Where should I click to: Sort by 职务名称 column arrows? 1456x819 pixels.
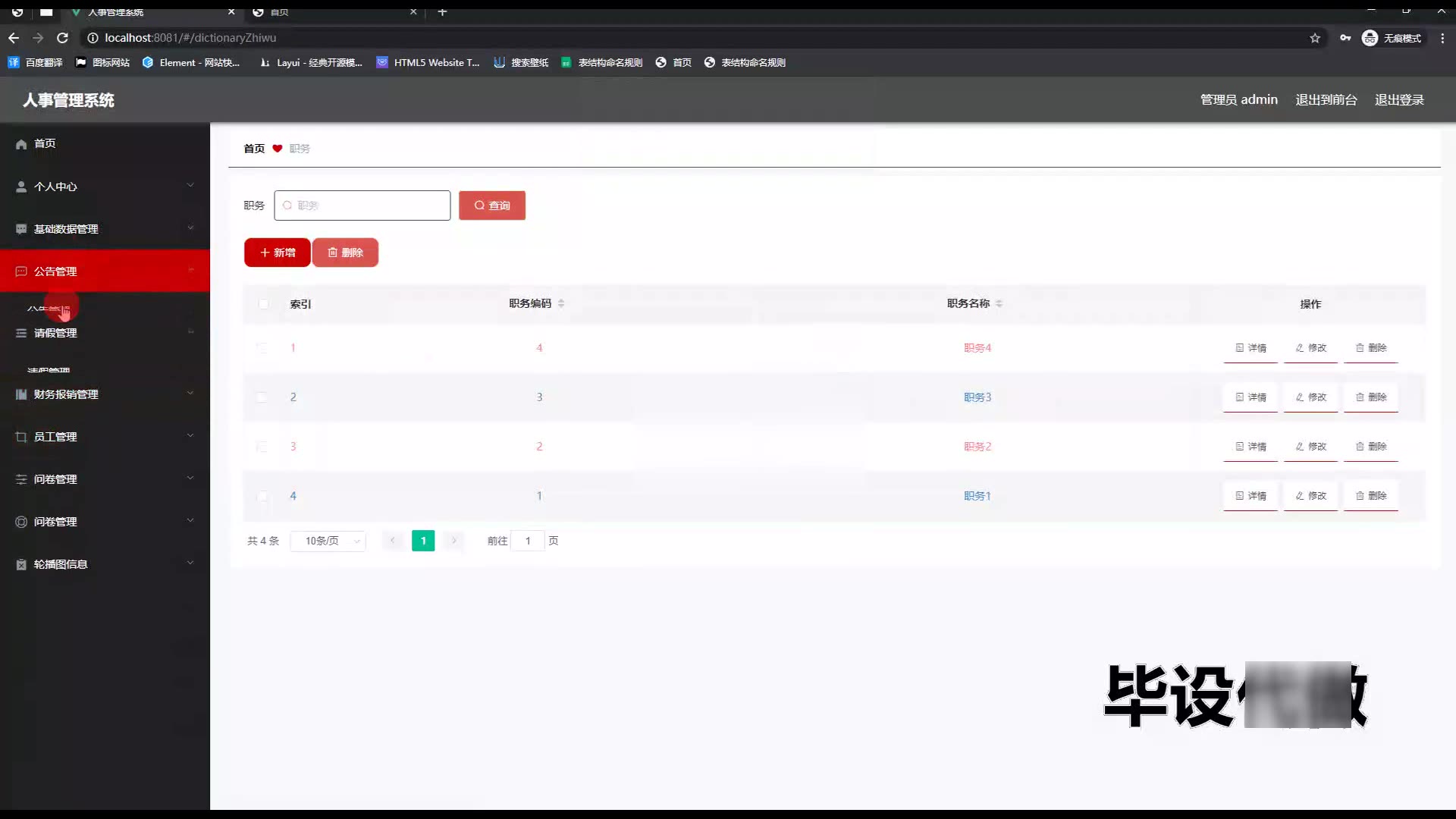(x=999, y=303)
